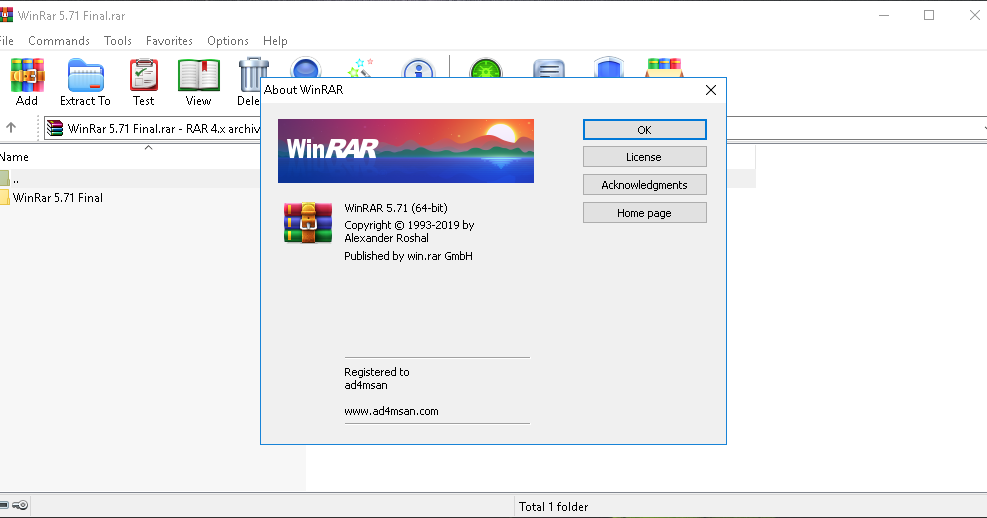Click the "Registered to" label

click(x=376, y=372)
